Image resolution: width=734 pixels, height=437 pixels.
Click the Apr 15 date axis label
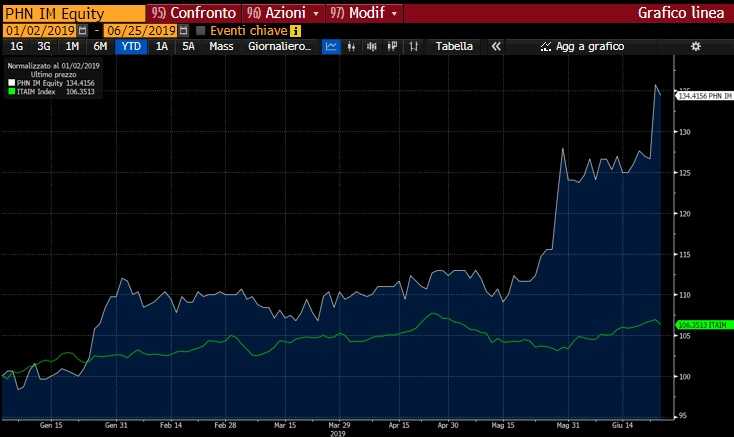click(399, 425)
